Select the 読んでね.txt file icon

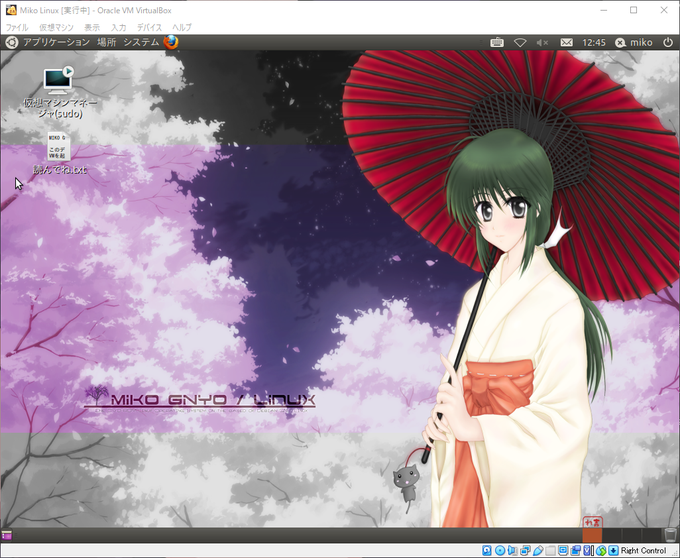(60, 153)
